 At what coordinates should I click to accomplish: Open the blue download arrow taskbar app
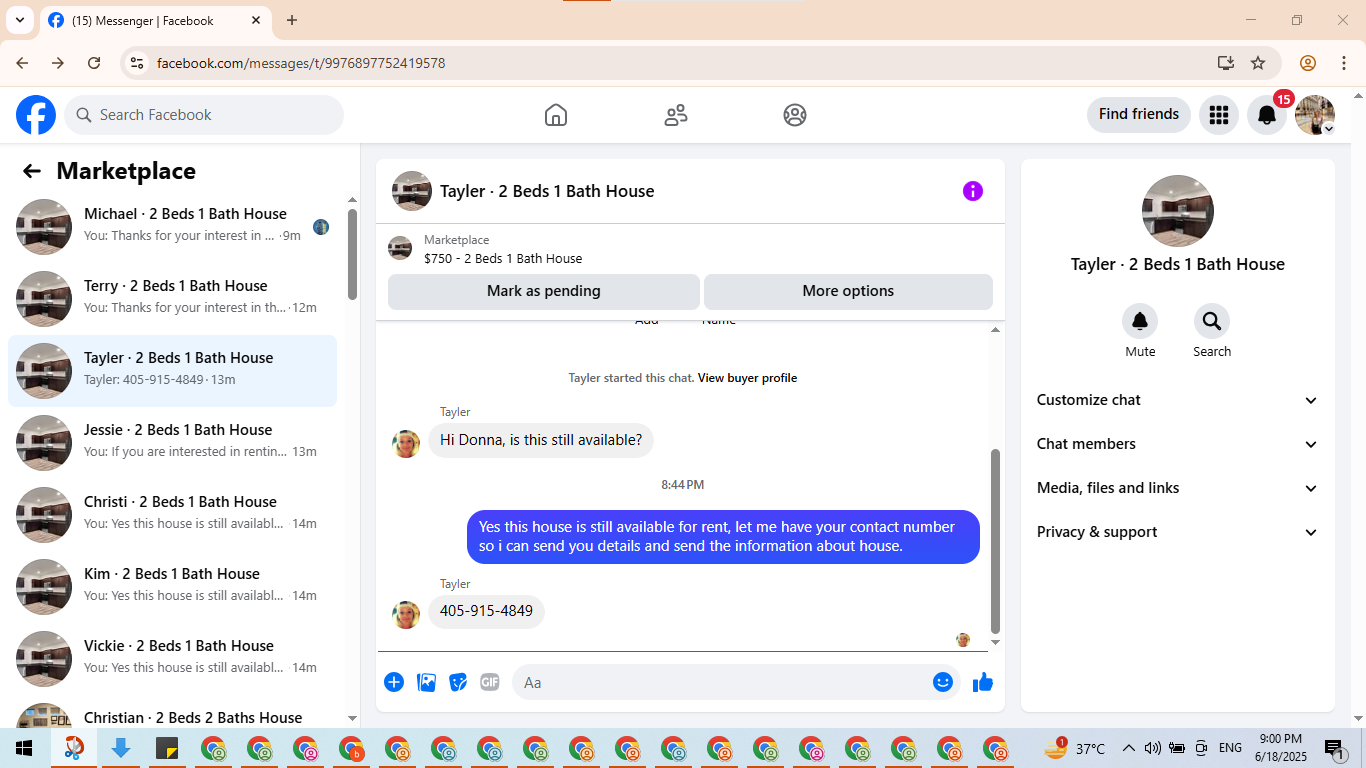(x=121, y=748)
